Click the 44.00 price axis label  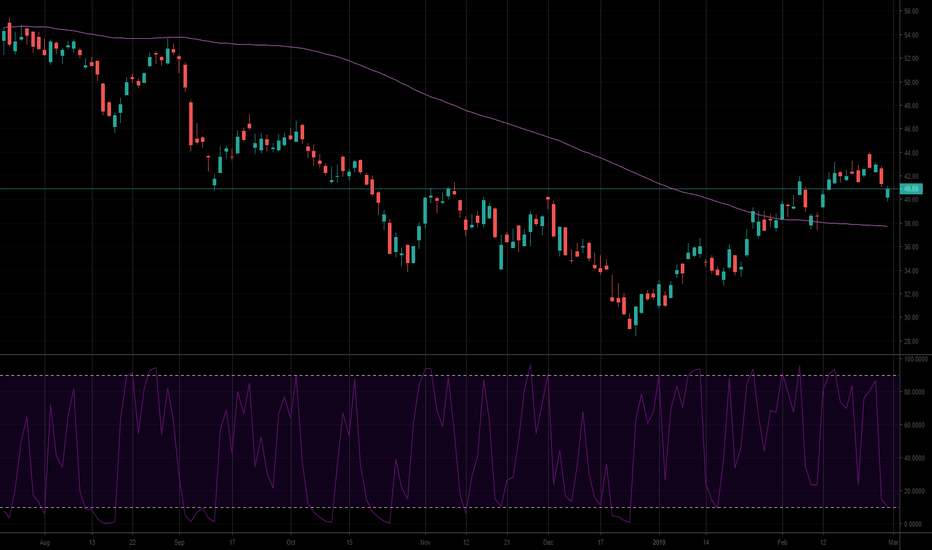(x=911, y=153)
